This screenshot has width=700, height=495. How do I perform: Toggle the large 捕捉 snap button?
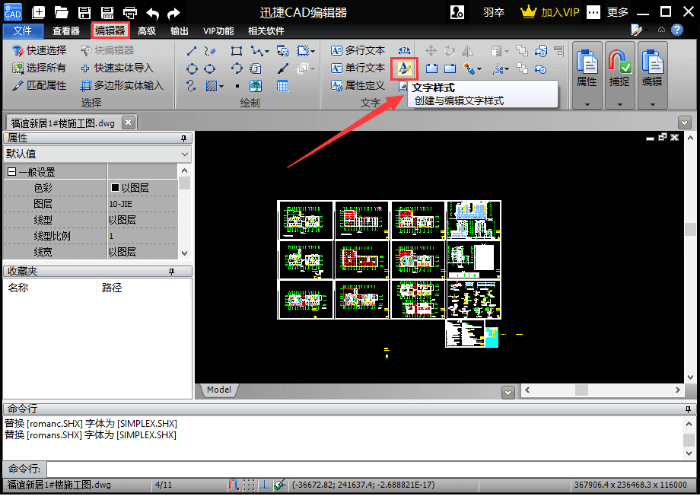click(620, 70)
